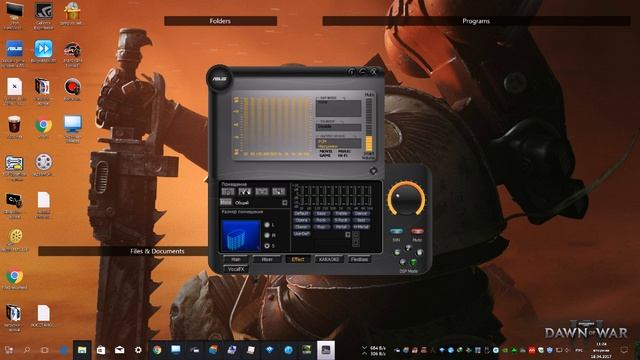Add a user-defined preset with plus button
The image size is (640, 360).
[356, 235]
